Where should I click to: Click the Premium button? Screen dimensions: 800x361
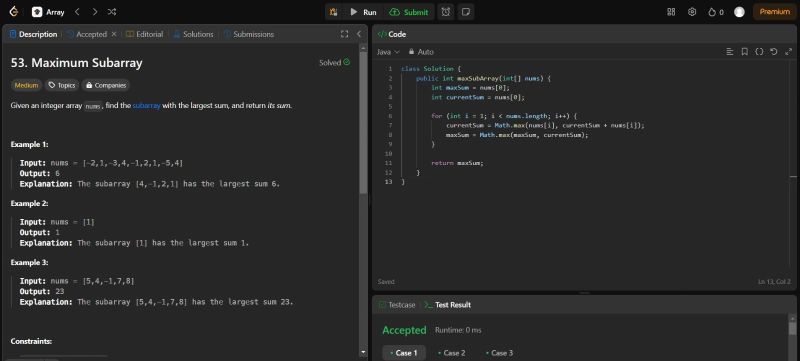tap(774, 12)
